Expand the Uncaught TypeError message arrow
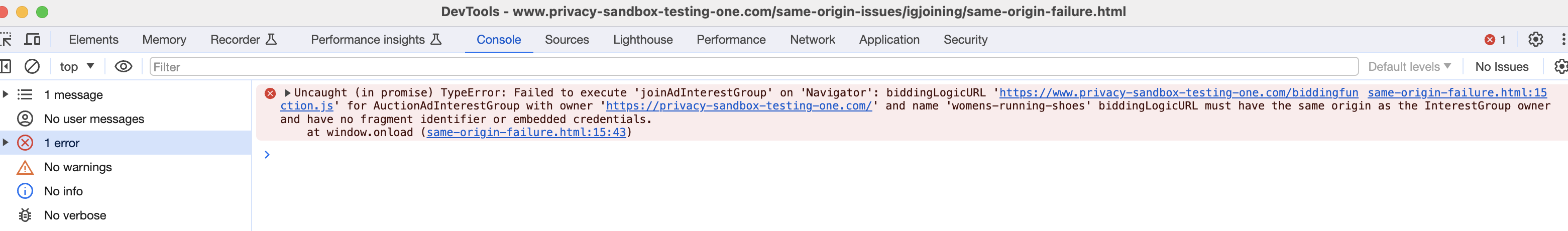This screenshot has height=231, width=1568. point(287,92)
